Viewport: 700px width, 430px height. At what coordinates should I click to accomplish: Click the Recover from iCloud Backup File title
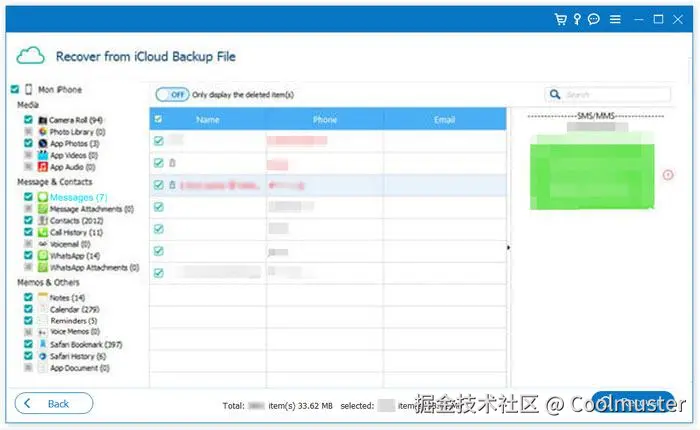point(146,57)
